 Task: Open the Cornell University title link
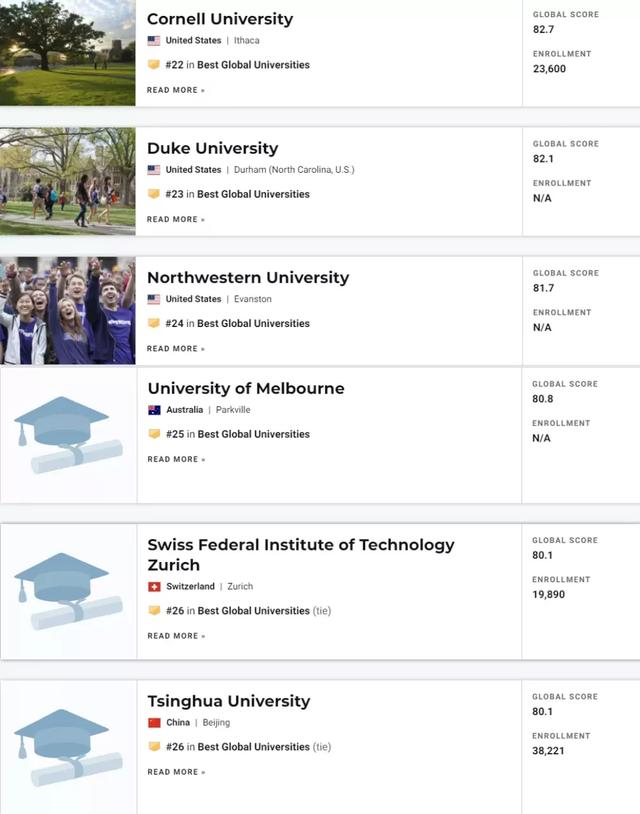click(220, 19)
